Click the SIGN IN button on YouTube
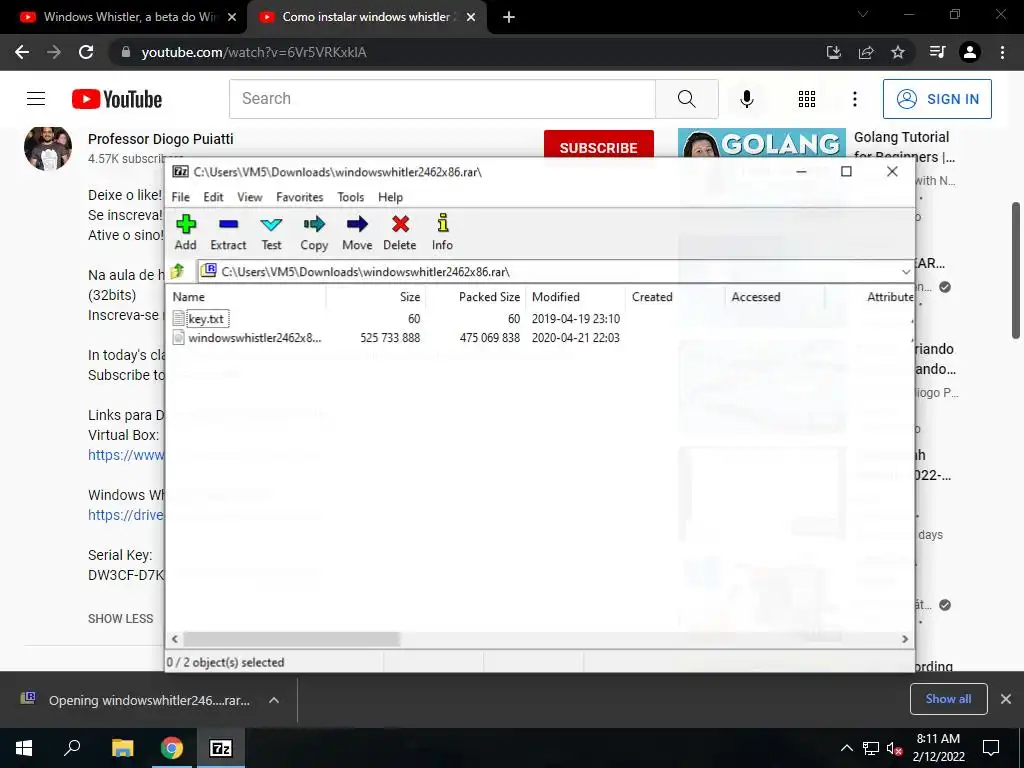Image resolution: width=1024 pixels, height=768 pixels. [937, 99]
